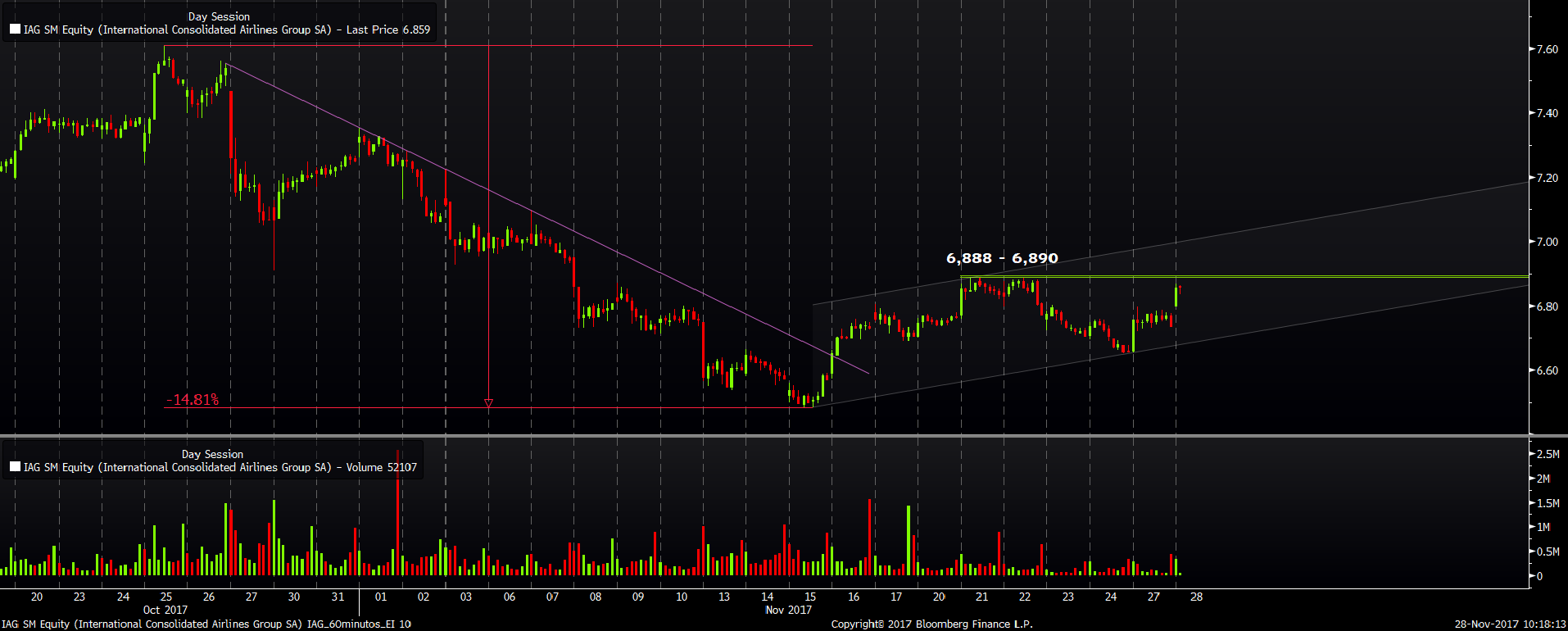Image resolution: width=1568 pixels, height=631 pixels.
Task: Click date 25 on the time axis
Action: (x=166, y=597)
